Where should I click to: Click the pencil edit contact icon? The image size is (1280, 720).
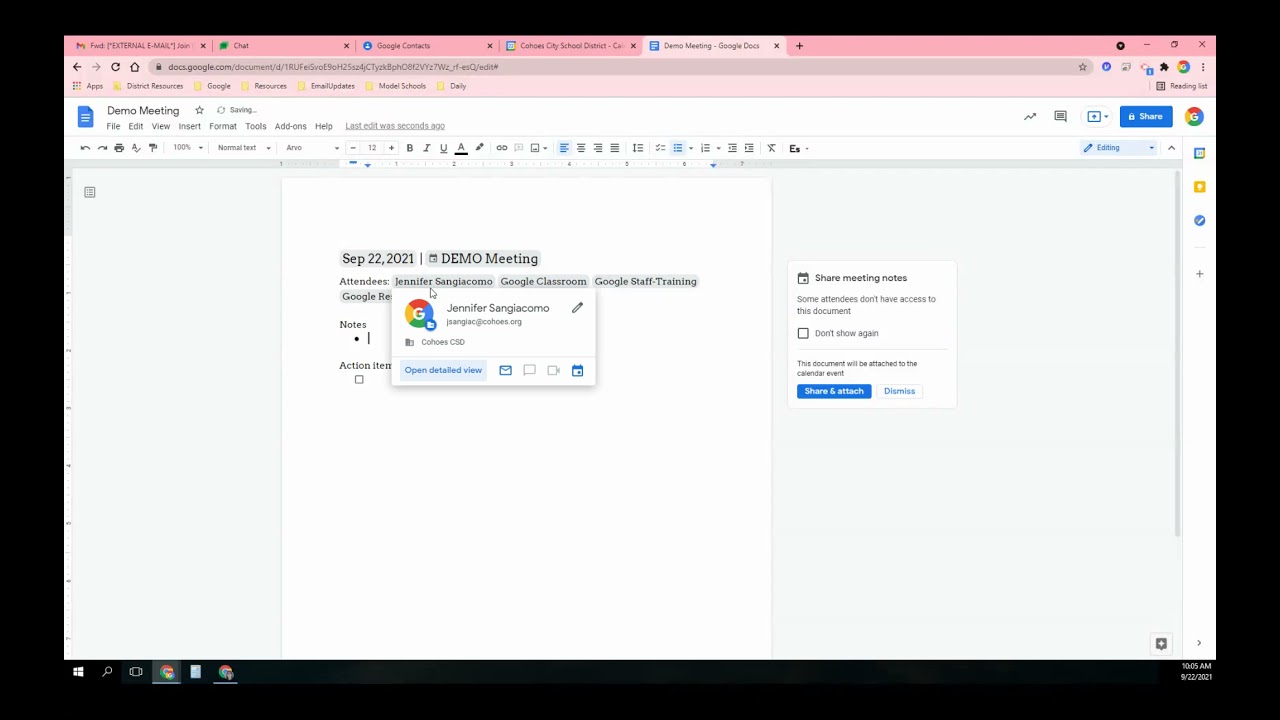(x=577, y=308)
